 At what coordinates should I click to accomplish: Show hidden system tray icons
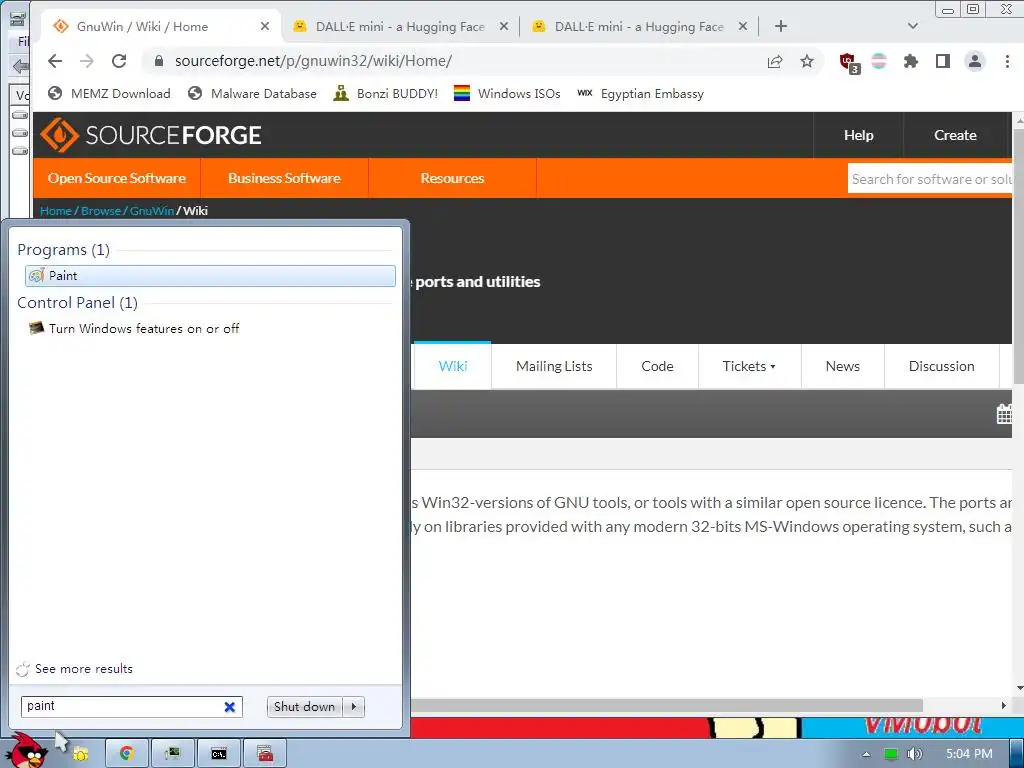pyautogui.click(x=866, y=754)
